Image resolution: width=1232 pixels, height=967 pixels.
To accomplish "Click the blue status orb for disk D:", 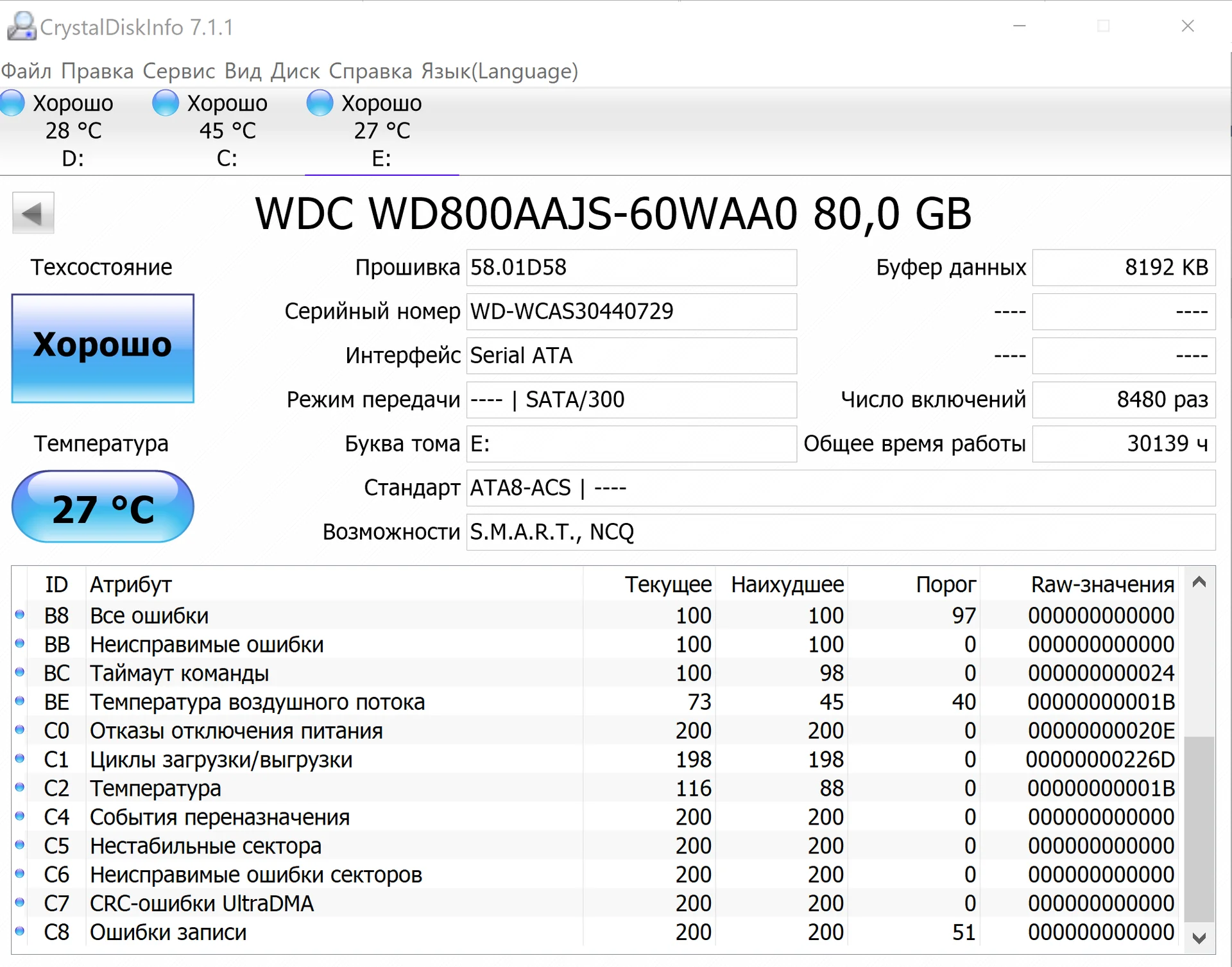I will (12, 103).
